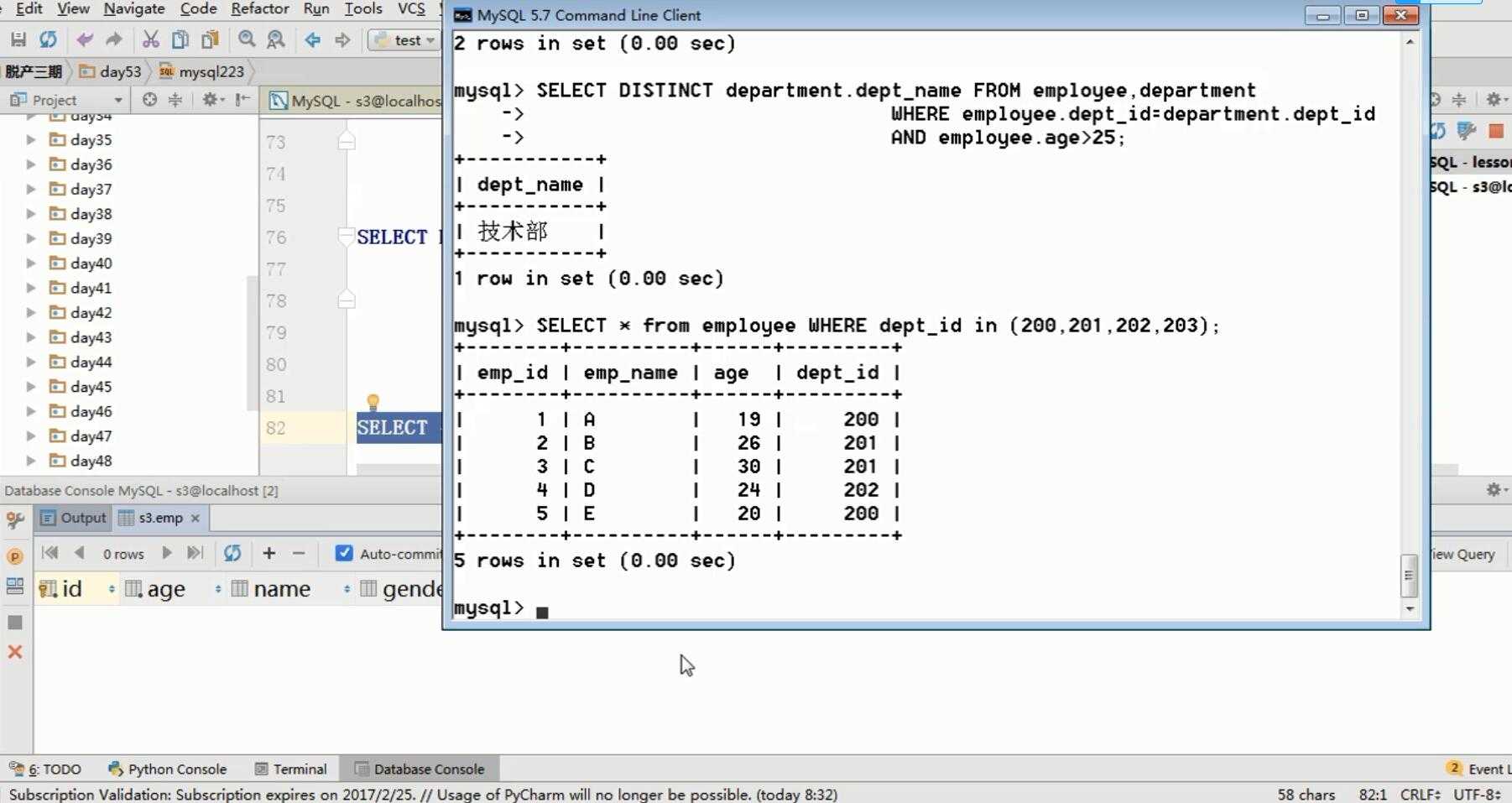This screenshot has width=1512, height=803.
Task: Add a new row with plus
Action: pos(269,553)
